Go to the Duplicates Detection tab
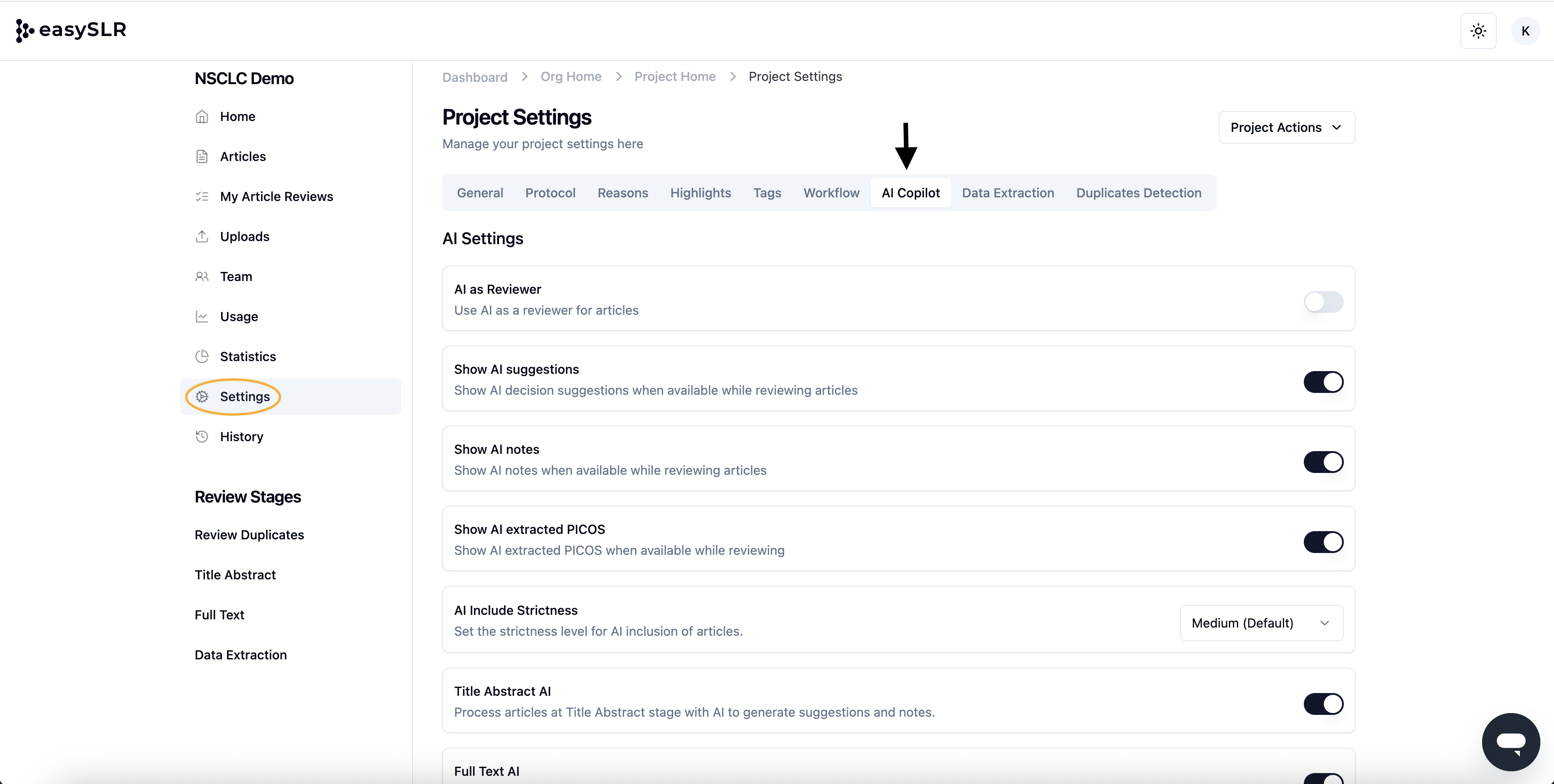1554x784 pixels. pyautogui.click(x=1138, y=193)
